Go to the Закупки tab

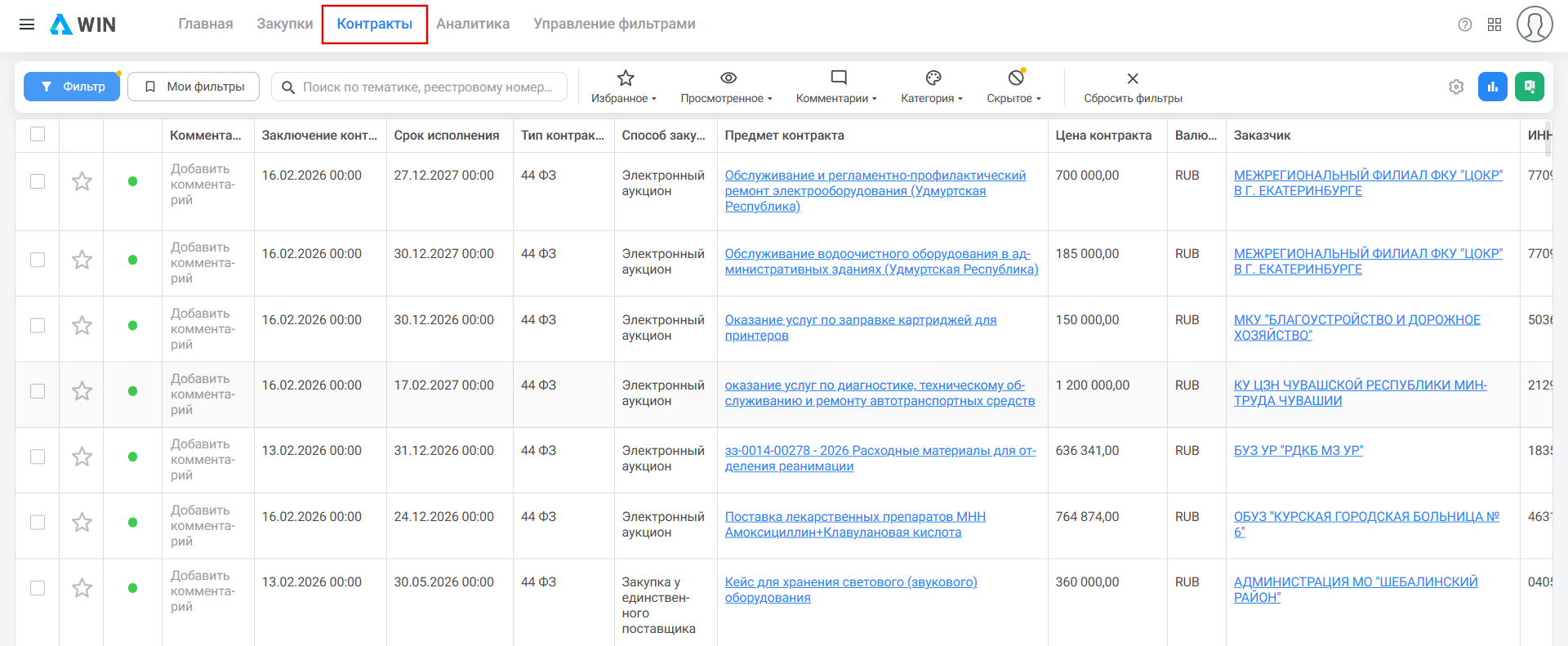click(284, 25)
